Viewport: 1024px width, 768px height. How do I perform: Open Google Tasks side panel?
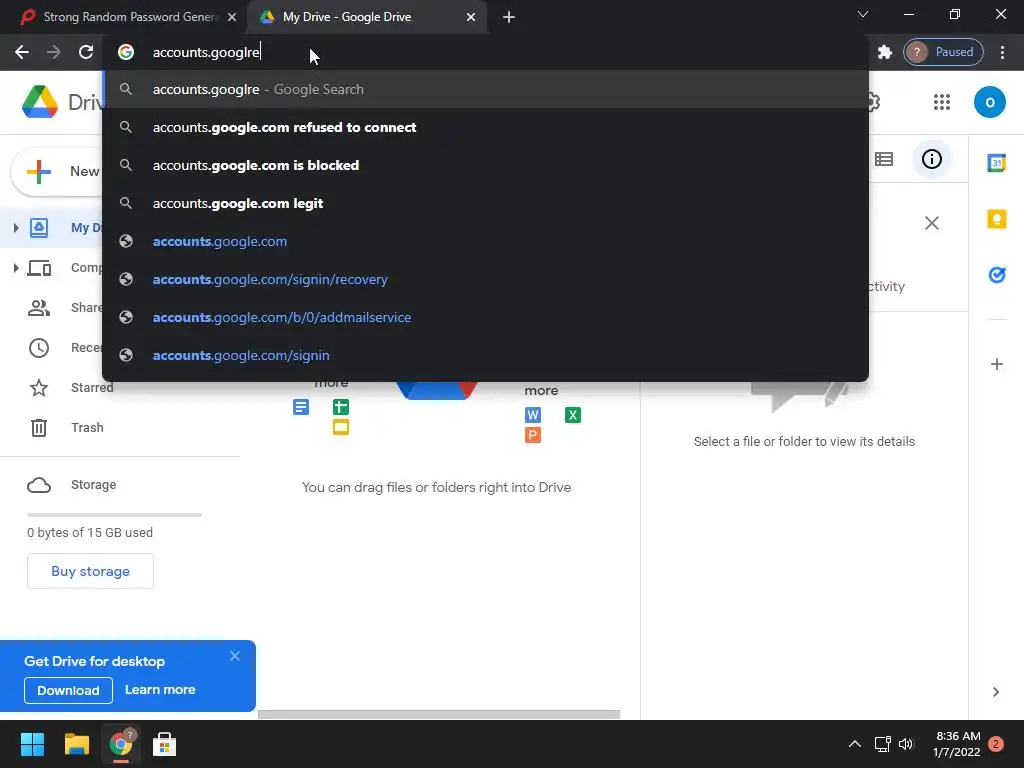pyautogui.click(x=997, y=275)
